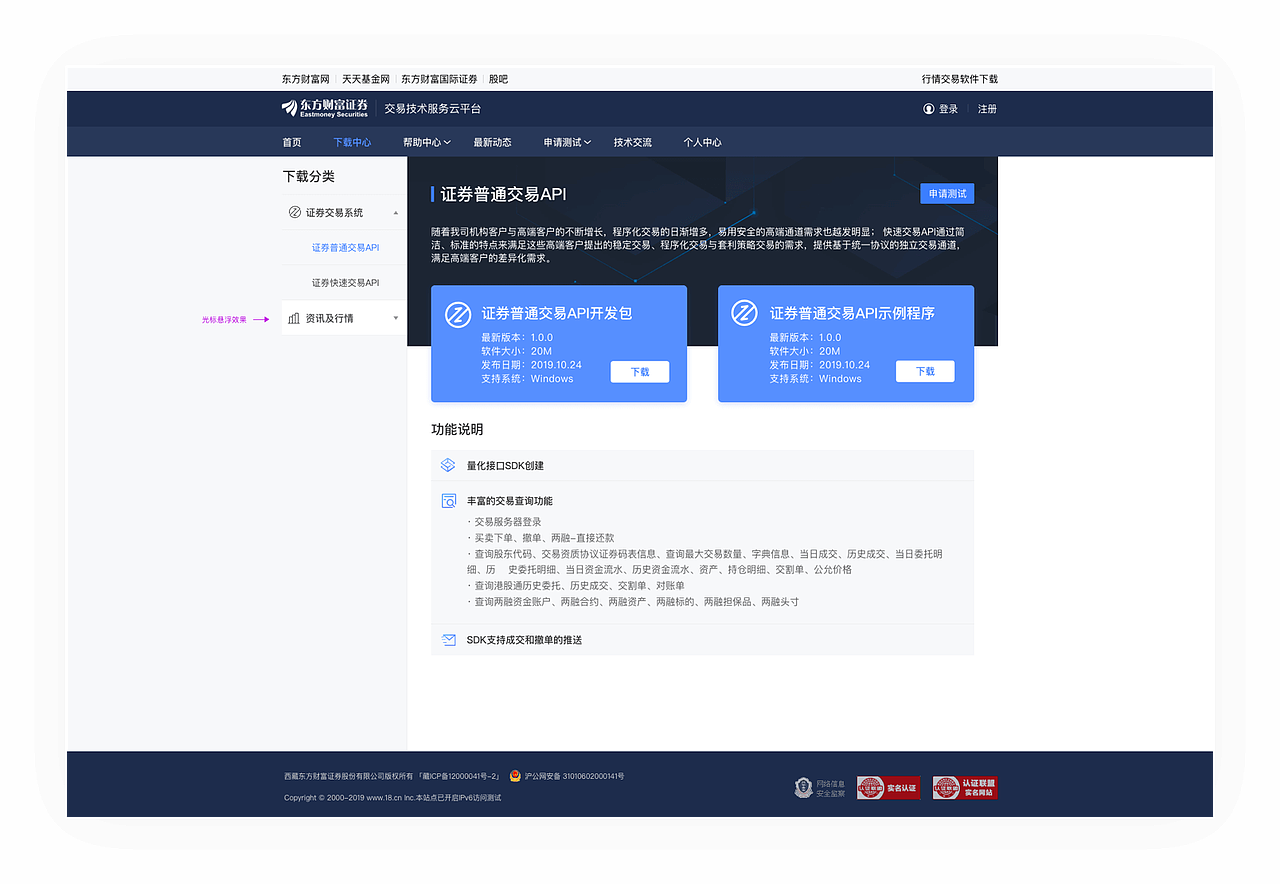This screenshot has width=1280, height=884.
Task: Click the blue 申请测试 button
Action: click(946, 193)
